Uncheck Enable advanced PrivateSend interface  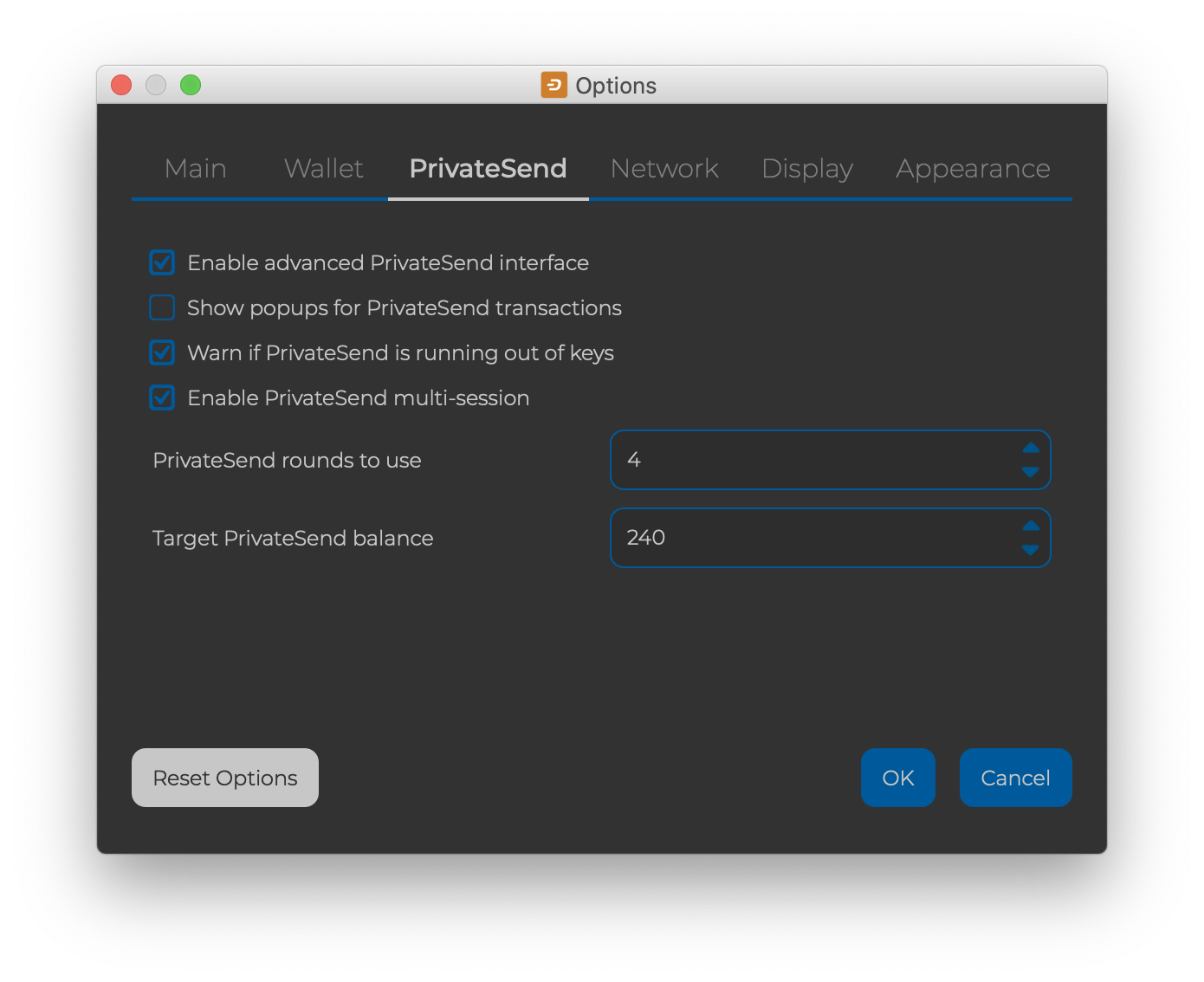162,262
